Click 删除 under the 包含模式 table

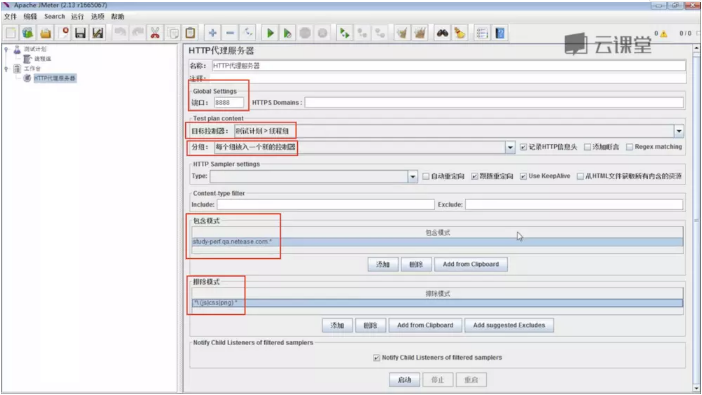pos(416,264)
